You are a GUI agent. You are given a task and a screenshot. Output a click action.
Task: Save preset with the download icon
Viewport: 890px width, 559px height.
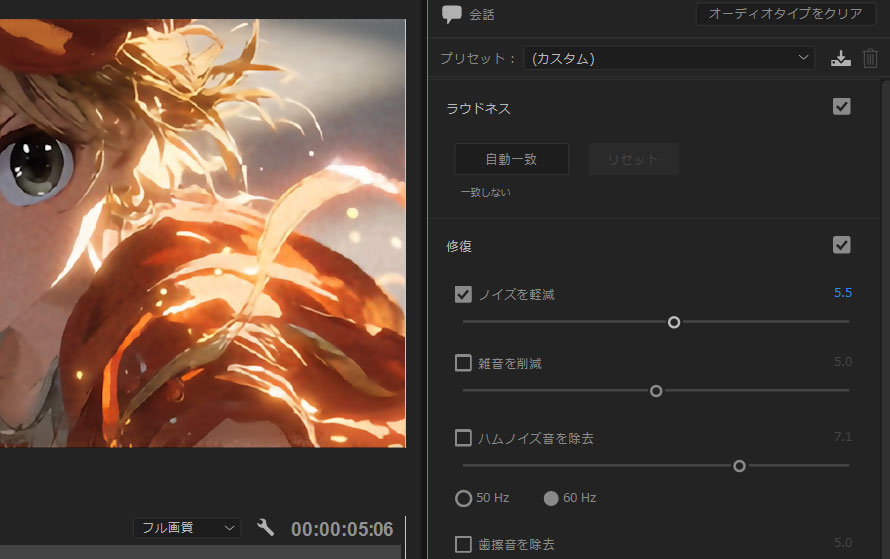pyautogui.click(x=841, y=58)
